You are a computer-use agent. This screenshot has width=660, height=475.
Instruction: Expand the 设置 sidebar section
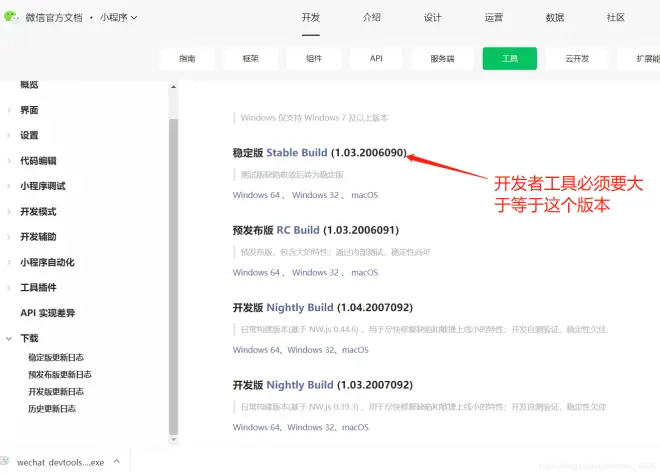point(9,135)
